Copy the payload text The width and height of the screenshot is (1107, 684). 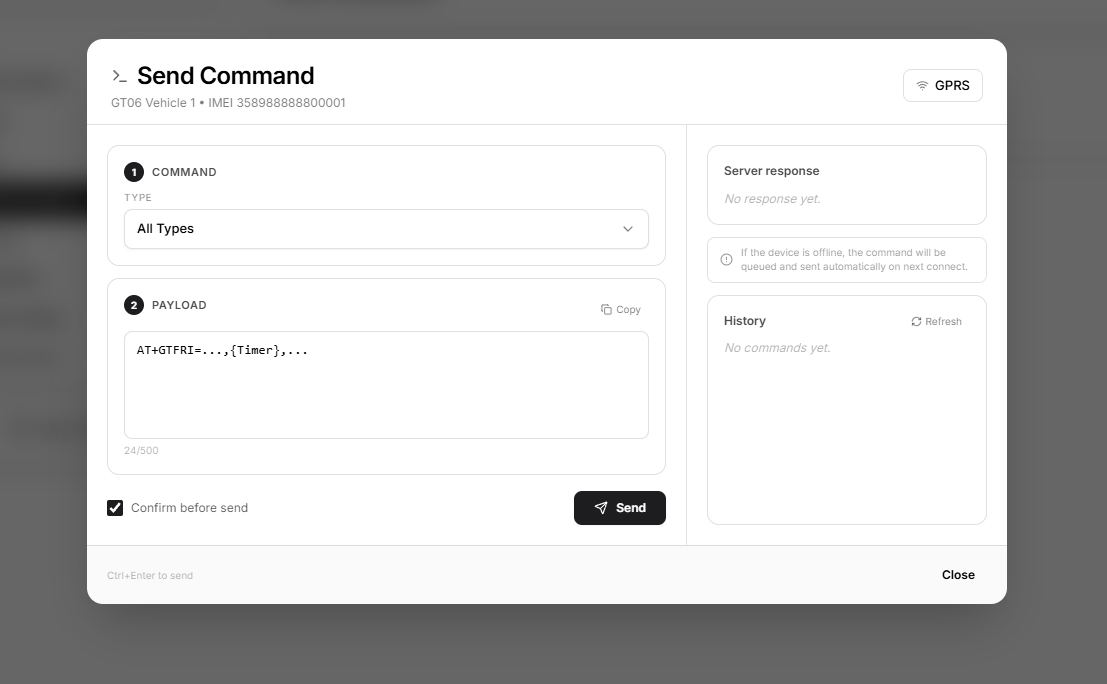[x=621, y=309]
